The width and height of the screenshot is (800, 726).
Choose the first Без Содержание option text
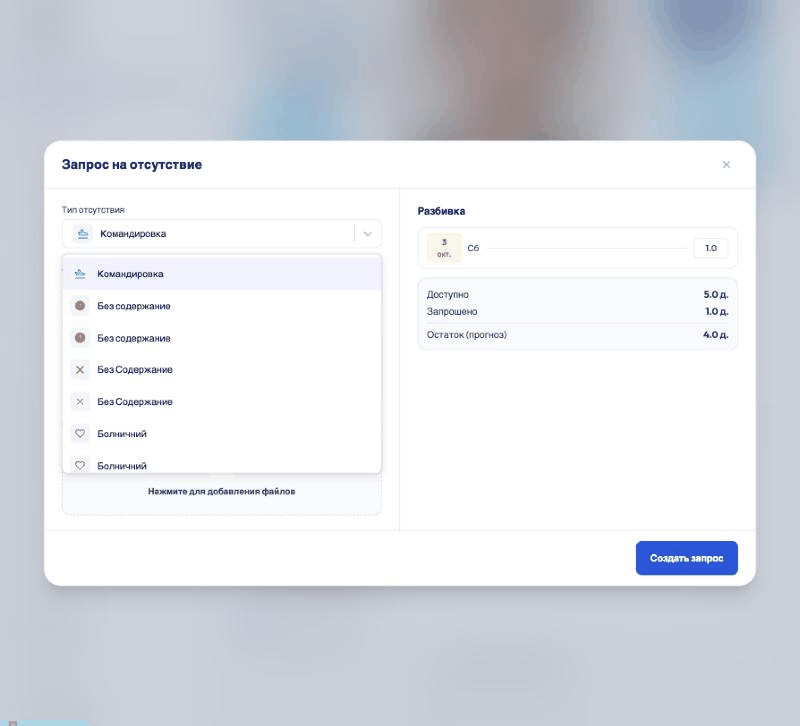(135, 370)
